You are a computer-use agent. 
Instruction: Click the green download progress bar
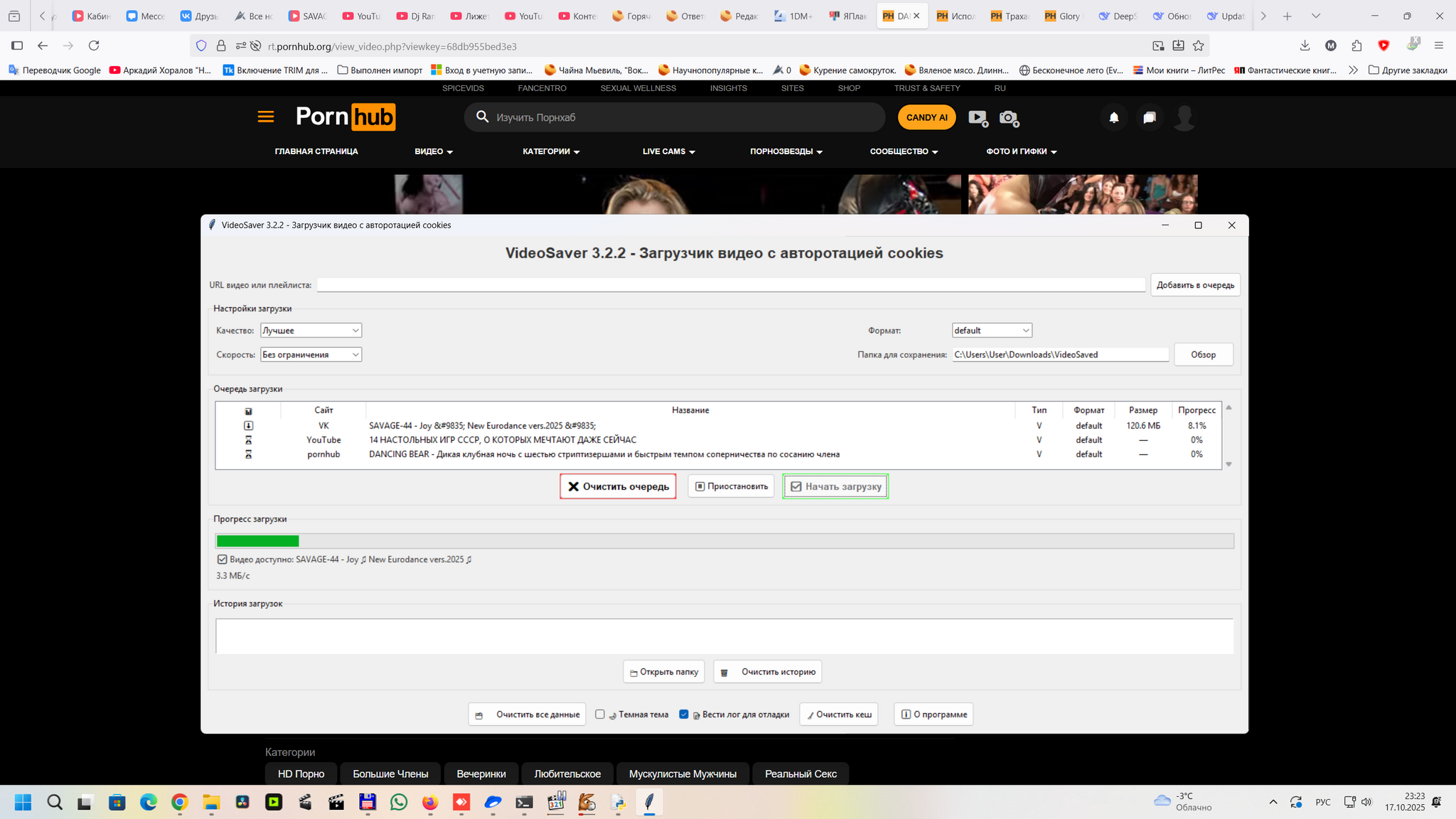coord(257,541)
